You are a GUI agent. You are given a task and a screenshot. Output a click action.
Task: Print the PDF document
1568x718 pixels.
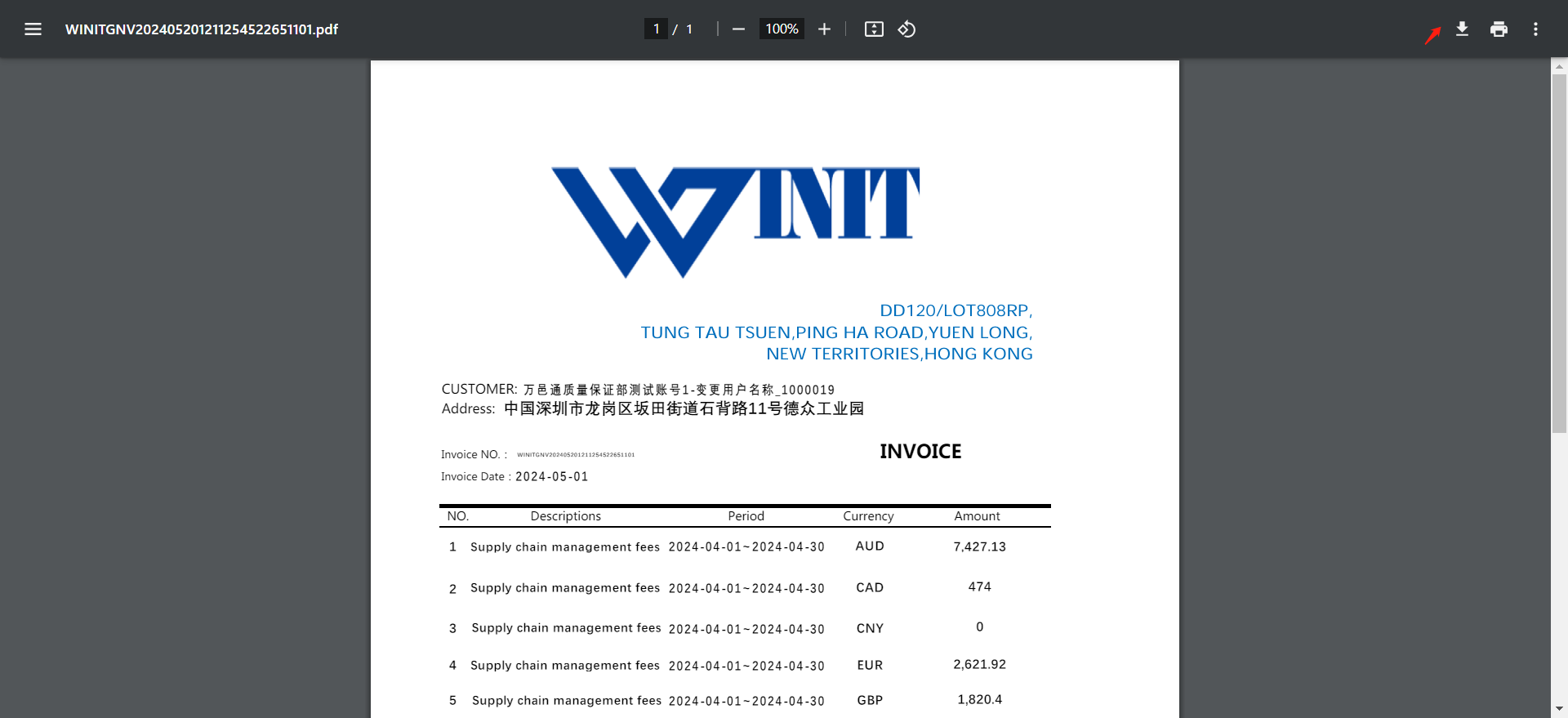pyautogui.click(x=1499, y=29)
